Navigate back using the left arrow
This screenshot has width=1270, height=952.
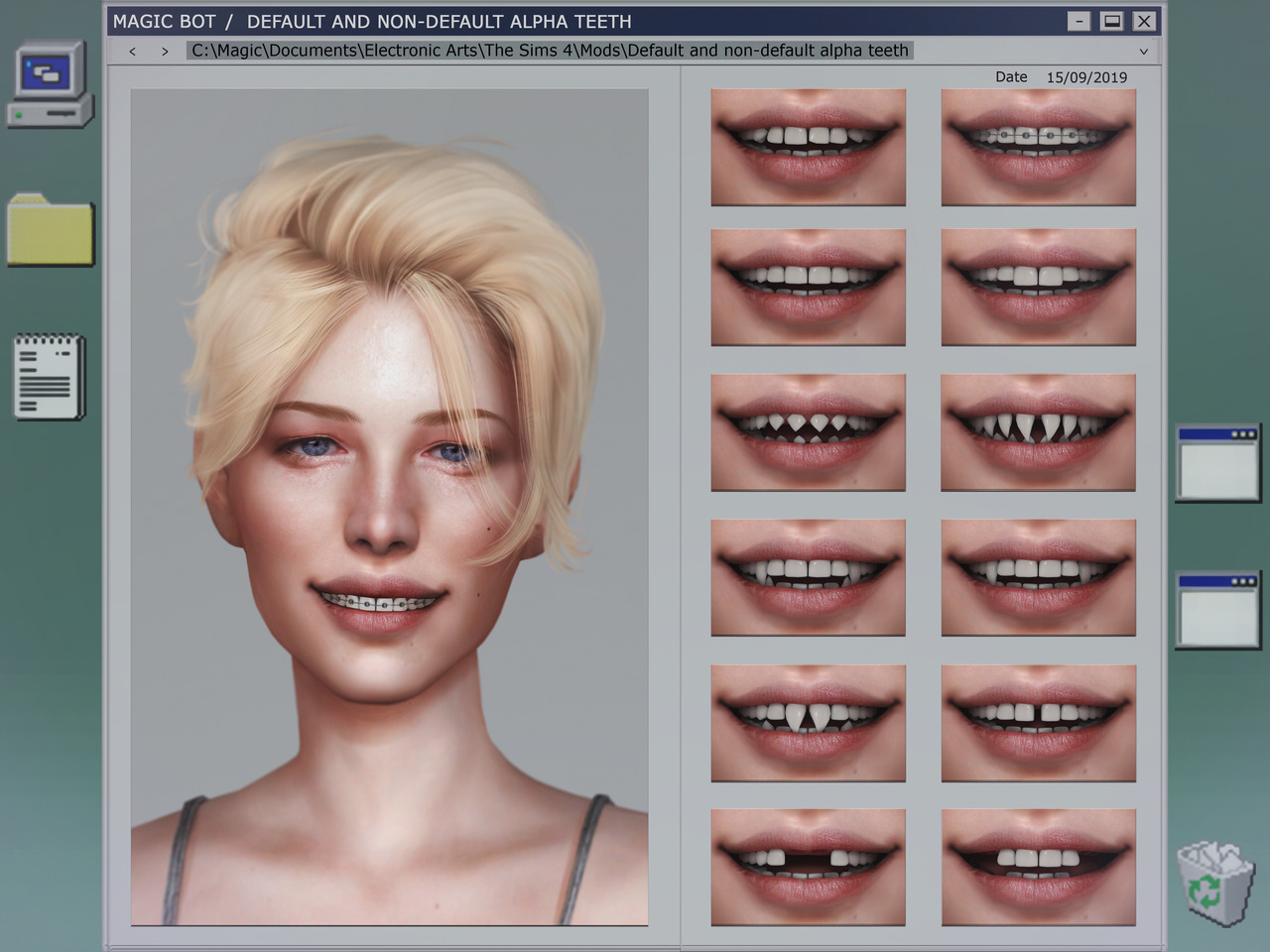click(x=132, y=51)
